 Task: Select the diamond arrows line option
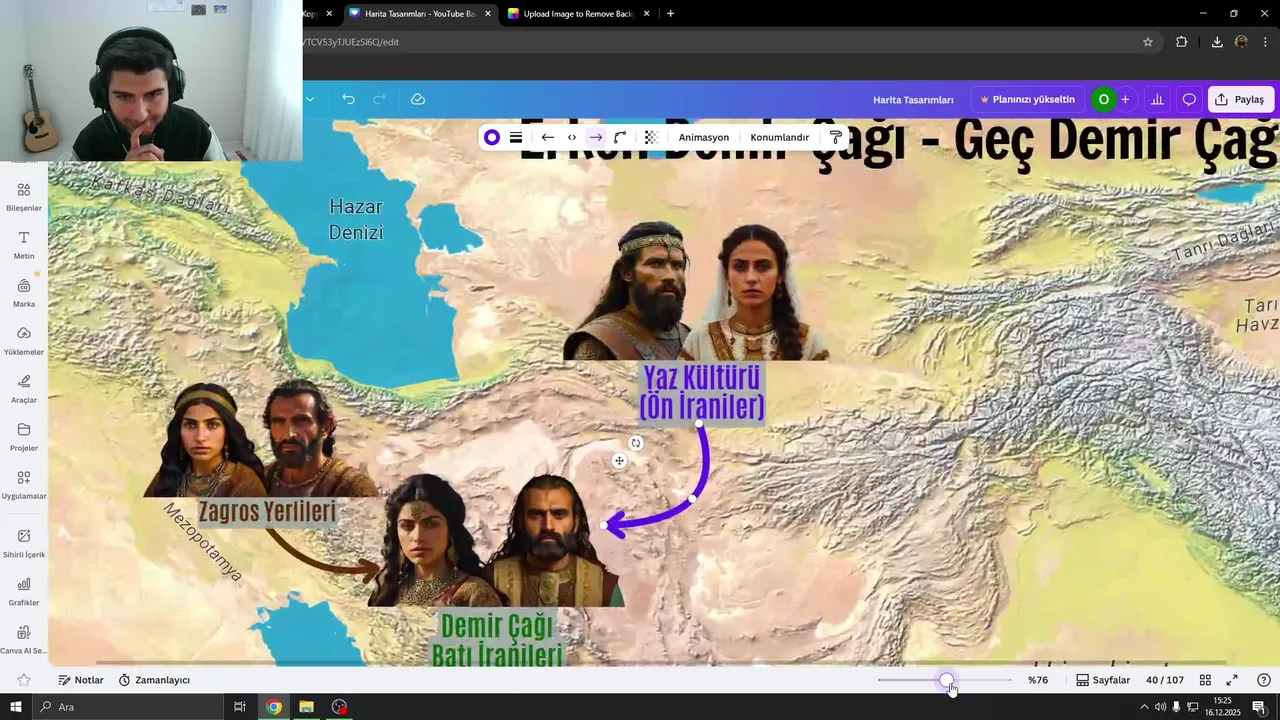coord(572,138)
